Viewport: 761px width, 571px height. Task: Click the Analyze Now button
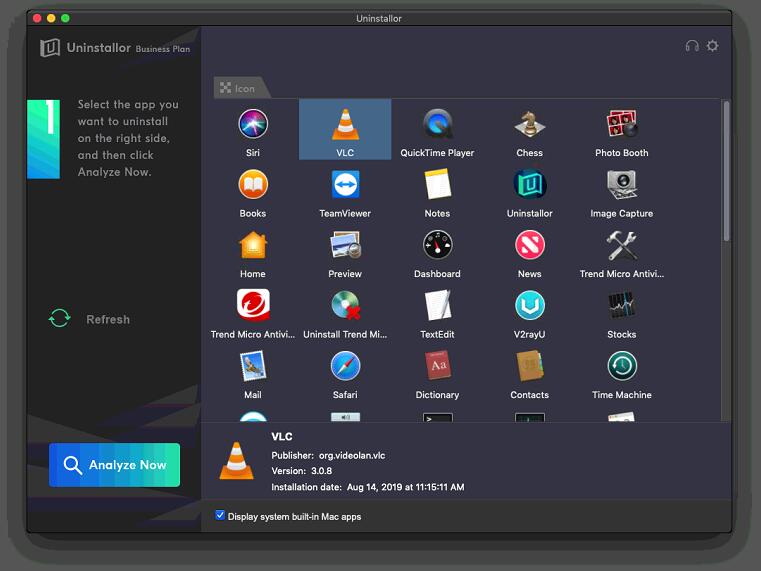pyautogui.click(x=115, y=465)
